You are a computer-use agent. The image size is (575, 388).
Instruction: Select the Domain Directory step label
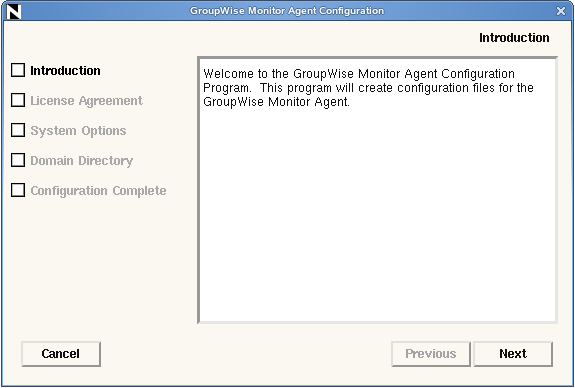(x=82, y=161)
